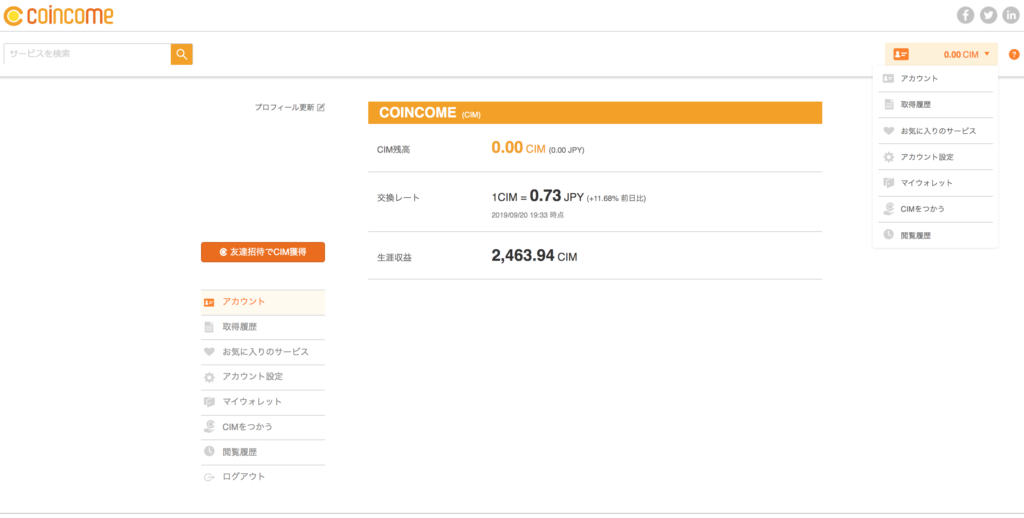Viewport: 1024px width, 518px height.
Task: Click the 閲覧履歴 clock icon in dropdown menu
Action: 888,235
